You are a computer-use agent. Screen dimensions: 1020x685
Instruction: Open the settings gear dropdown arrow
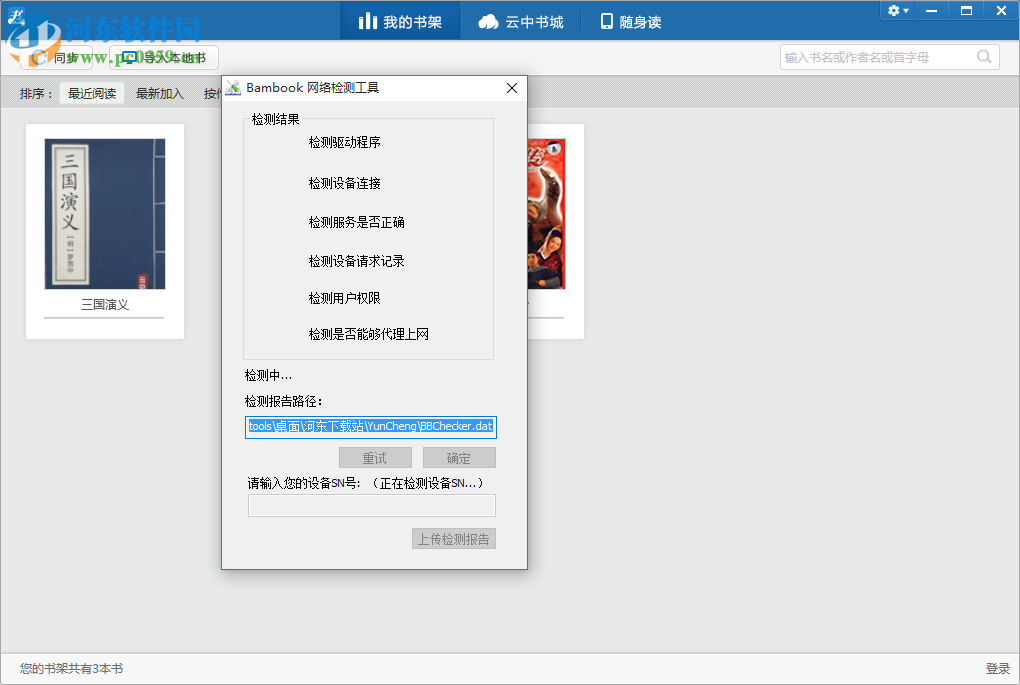(x=907, y=10)
